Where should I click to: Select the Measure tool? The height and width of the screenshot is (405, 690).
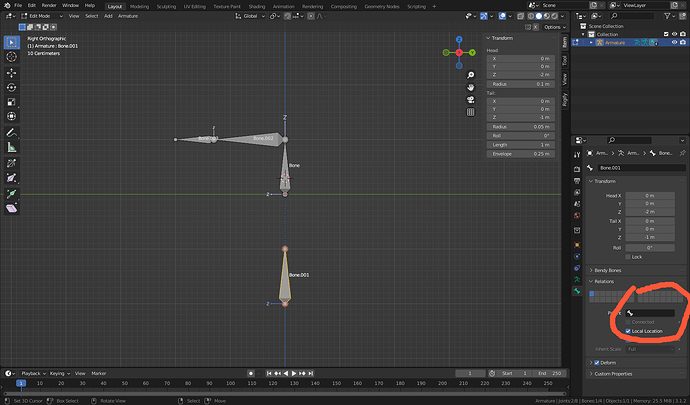[11, 147]
